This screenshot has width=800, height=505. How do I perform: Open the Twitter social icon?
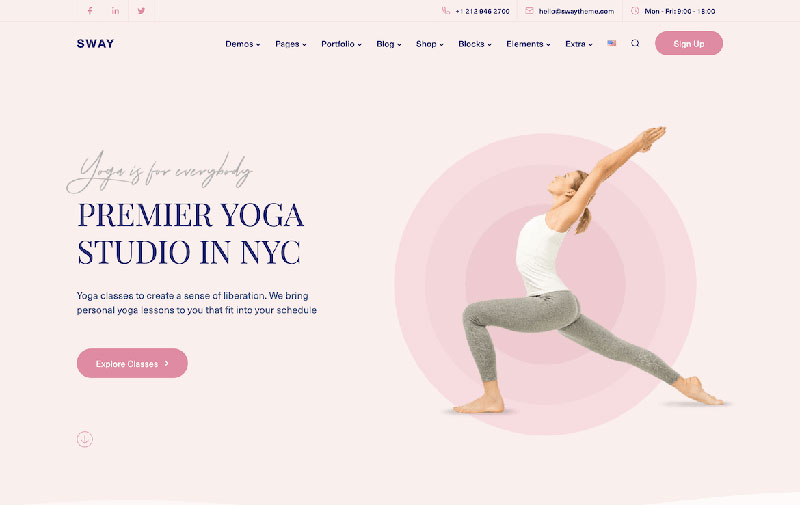pyautogui.click(x=141, y=11)
